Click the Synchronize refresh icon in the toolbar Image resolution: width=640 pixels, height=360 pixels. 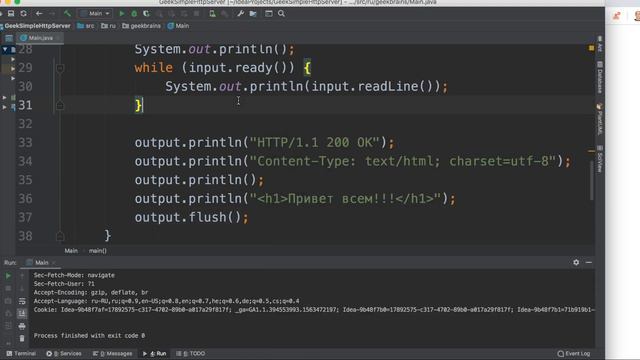pos(24,13)
